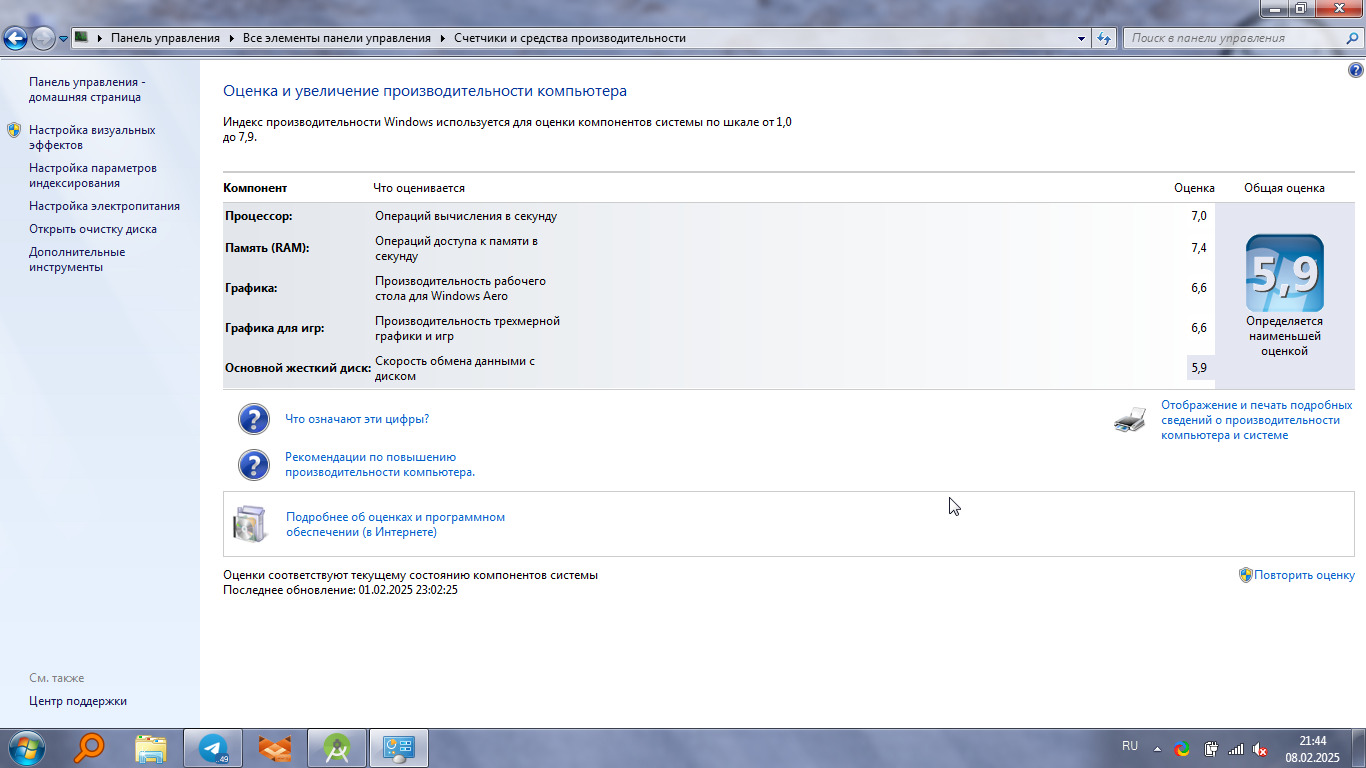This screenshot has height=768, width=1366.
Task: Expand arrow after 'Все элементы панели управления'
Action: [x=442, y=38]
